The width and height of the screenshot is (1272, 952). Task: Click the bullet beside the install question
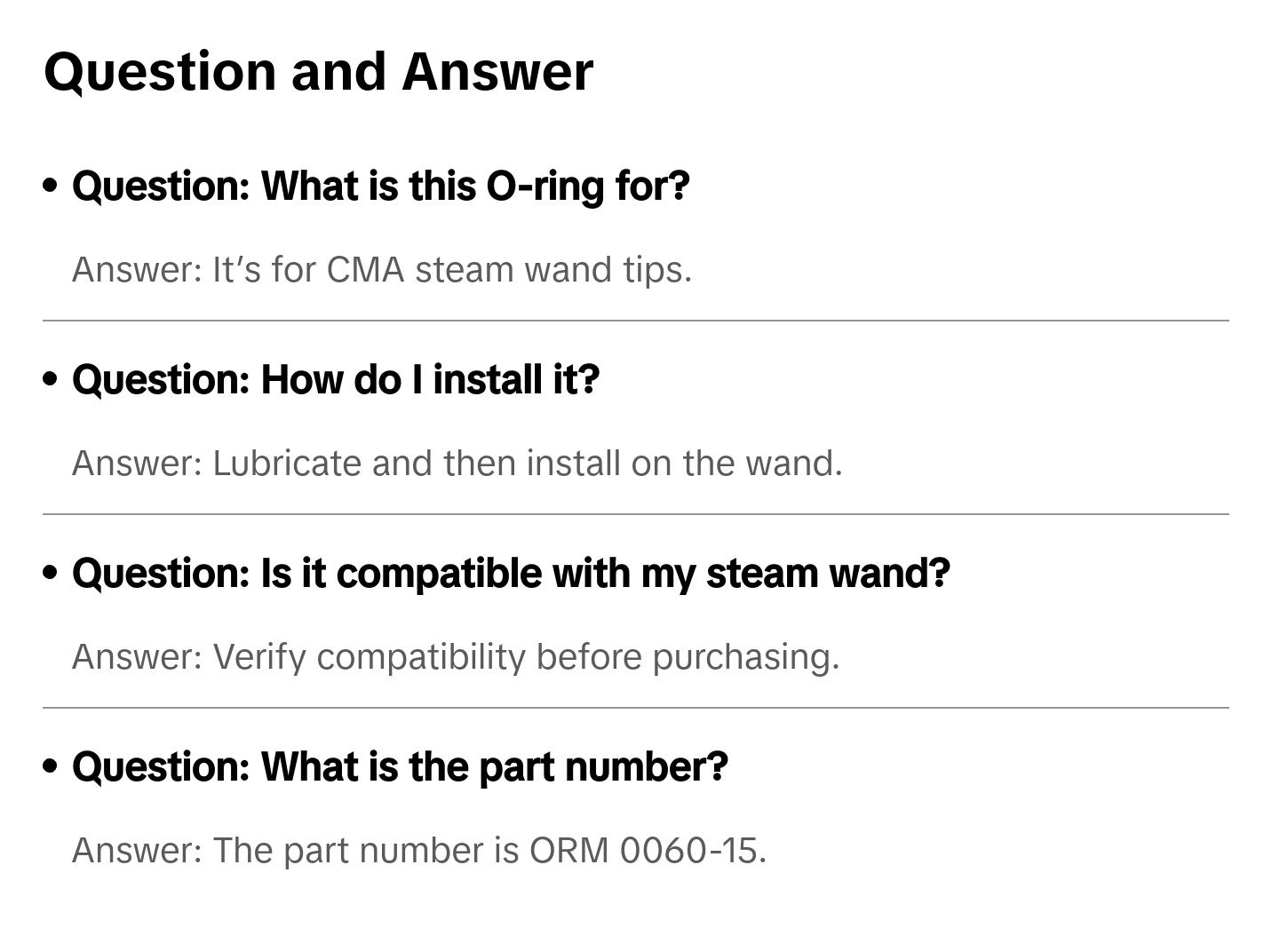[51, 380]
